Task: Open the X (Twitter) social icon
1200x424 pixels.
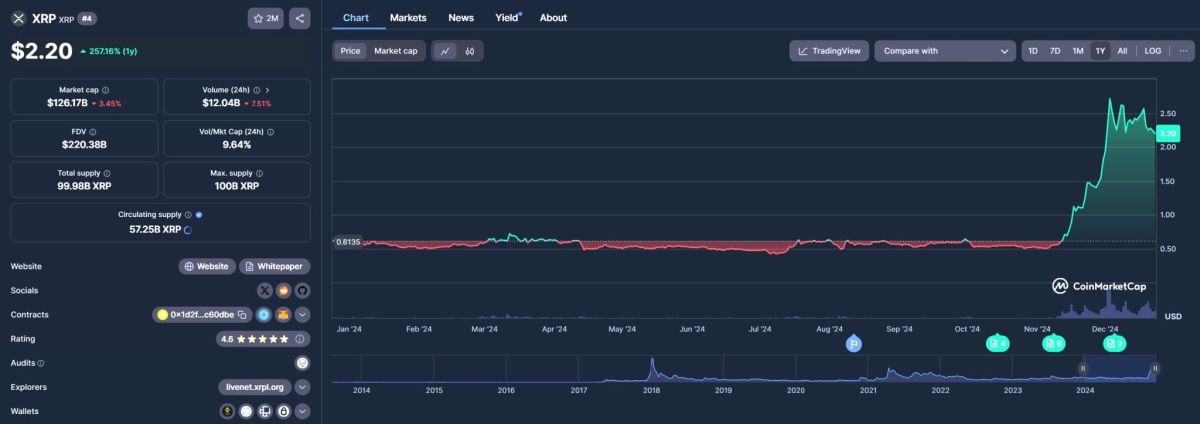Action: tap(265, 290)
